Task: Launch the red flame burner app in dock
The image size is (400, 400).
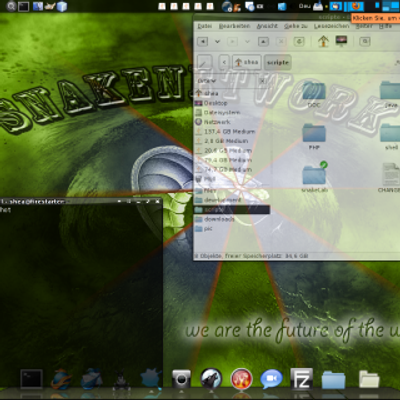Action: tap(241, 379)
